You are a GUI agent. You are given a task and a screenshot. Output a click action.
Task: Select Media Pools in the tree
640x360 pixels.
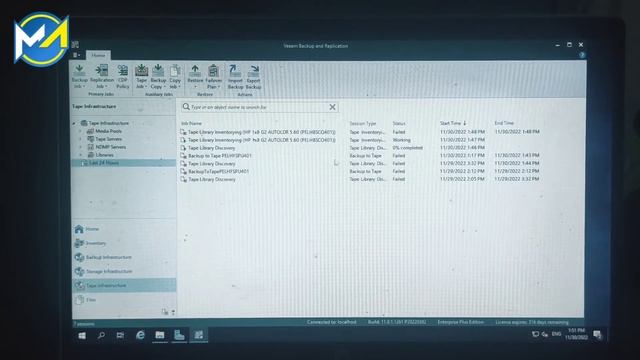coord(108,131)
